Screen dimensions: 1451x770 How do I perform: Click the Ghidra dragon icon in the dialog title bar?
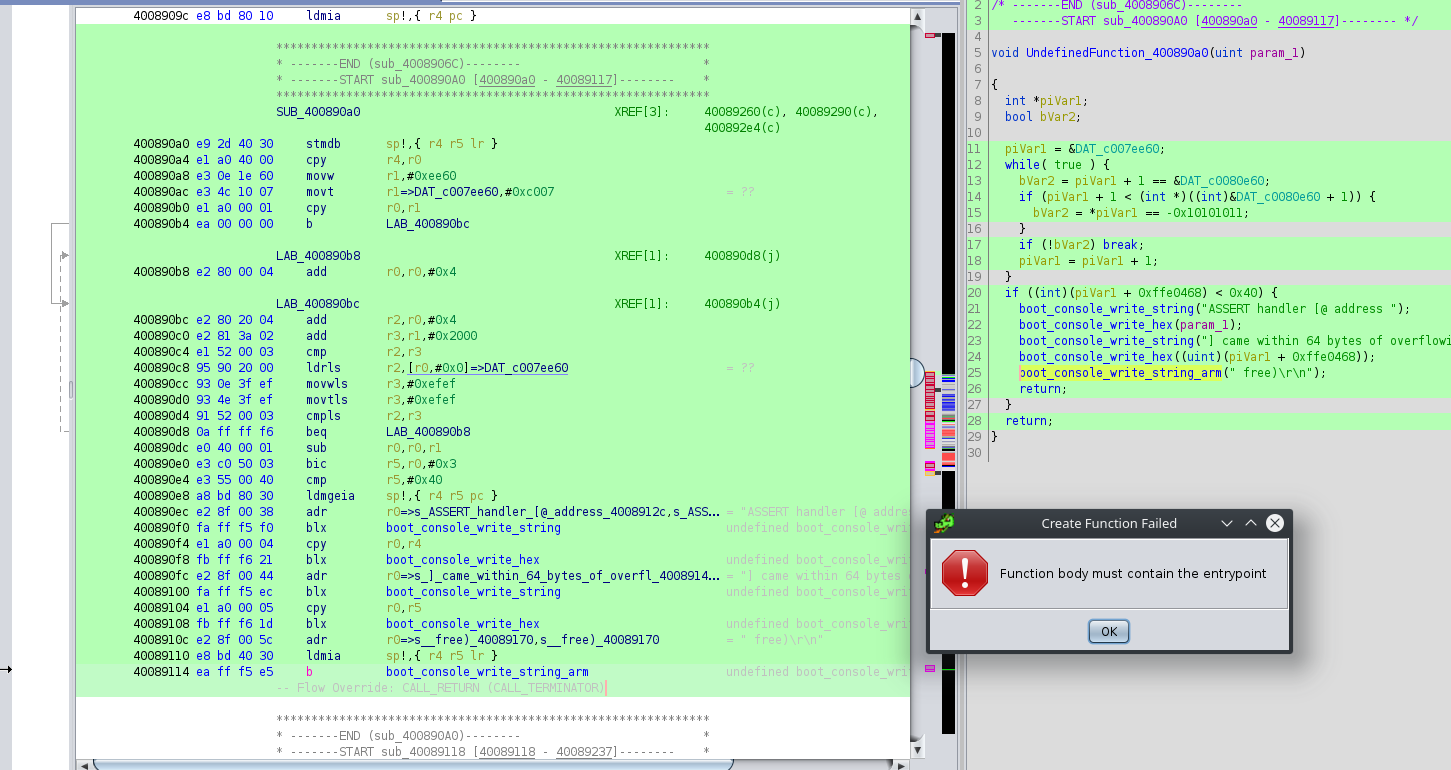coord(943,523)
